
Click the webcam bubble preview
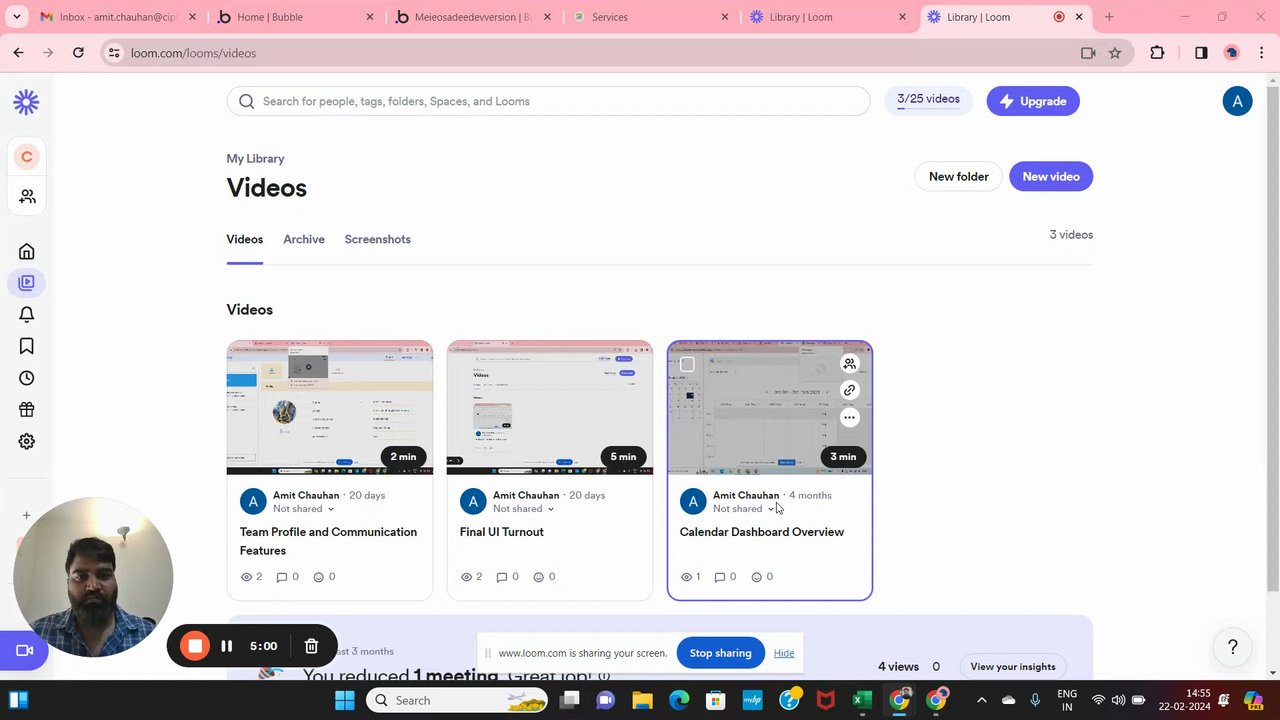[x=93, y=577]
